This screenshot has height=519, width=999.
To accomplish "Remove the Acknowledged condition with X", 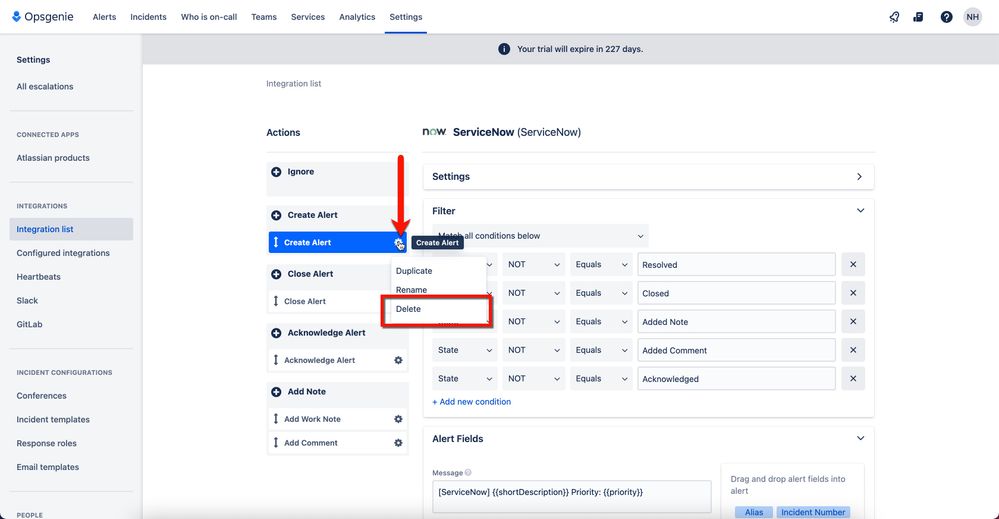I will [853, 378].
